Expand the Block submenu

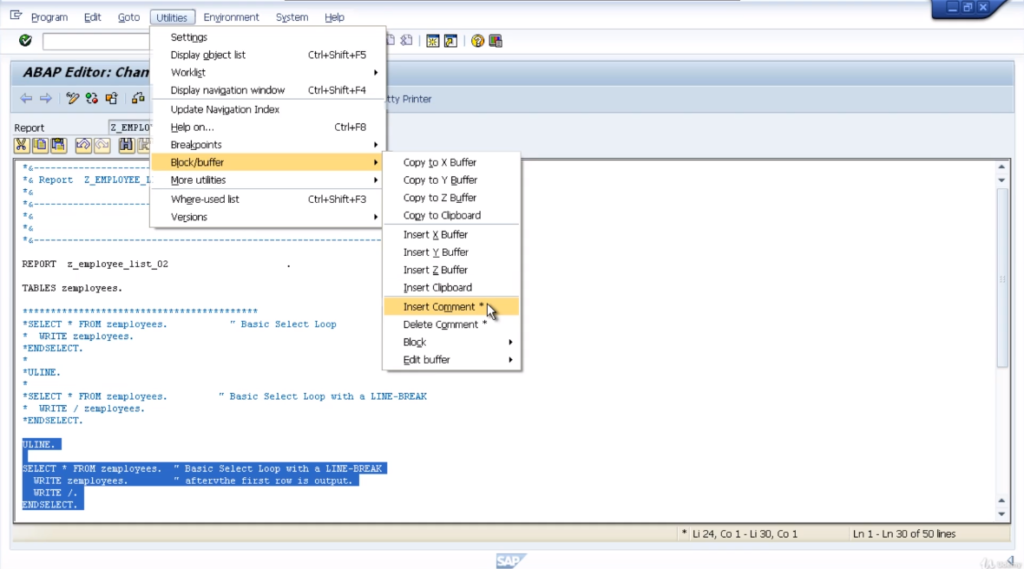452,342
